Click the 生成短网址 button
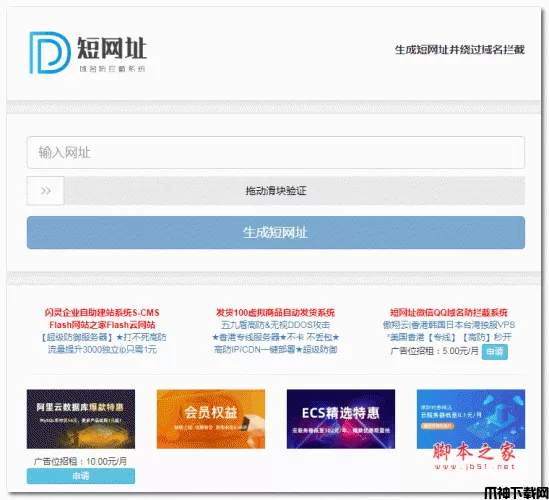Image resolution: width=549 pixels, height=500 pixels. (276, 232)
